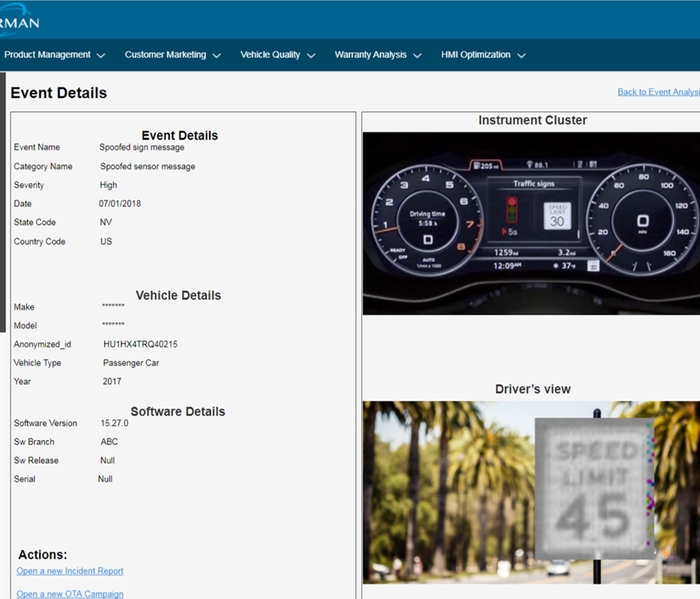Select the Serial value Null

point(105,479)
